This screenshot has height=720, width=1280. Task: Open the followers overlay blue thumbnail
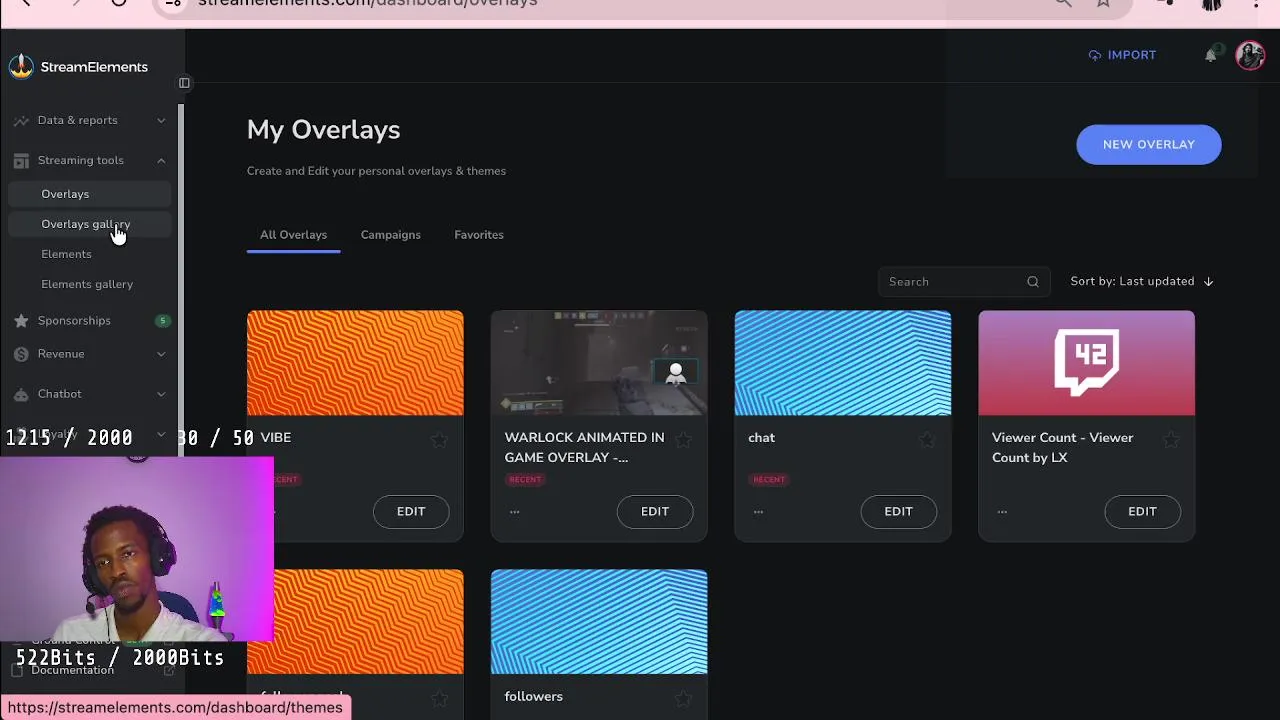(x=599, y=622)
